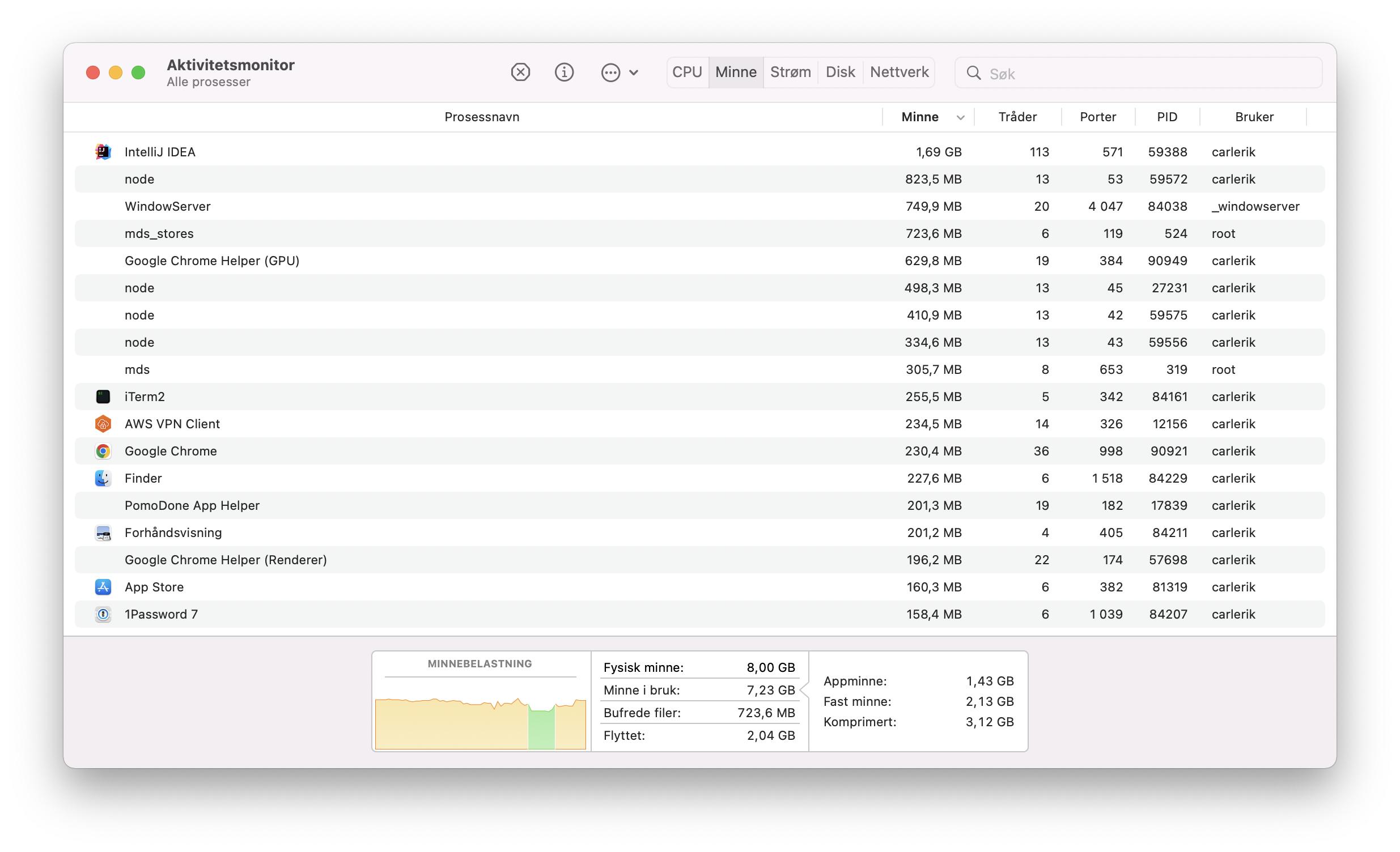The height and width of the screenshot is (852, 1400).
Task: Click the 1,69 GB memory value
Action: tap(939, 152)
